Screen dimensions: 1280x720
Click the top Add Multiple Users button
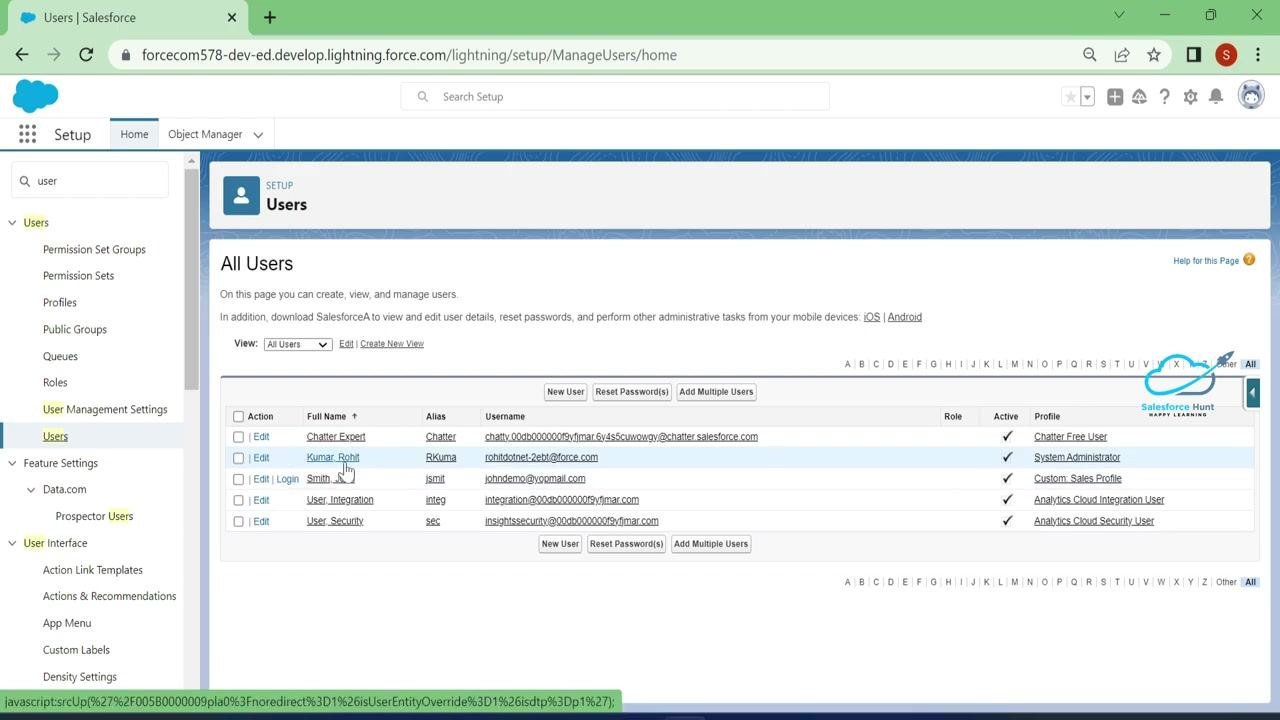[x=716, y=392]
